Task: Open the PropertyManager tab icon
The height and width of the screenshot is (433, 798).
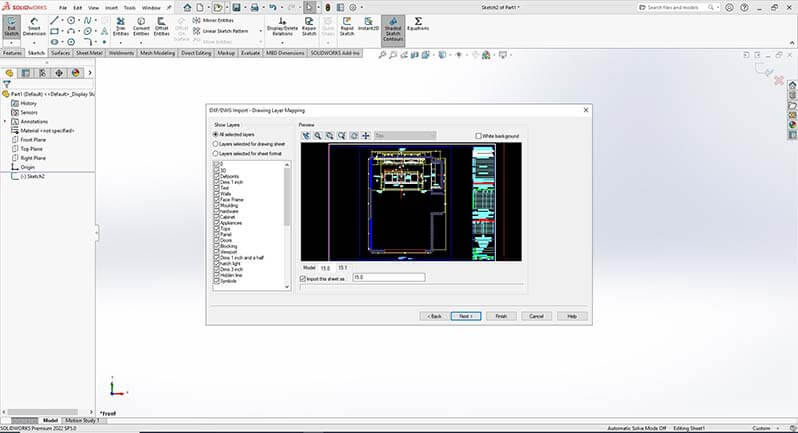Action: tap(25, 73)
